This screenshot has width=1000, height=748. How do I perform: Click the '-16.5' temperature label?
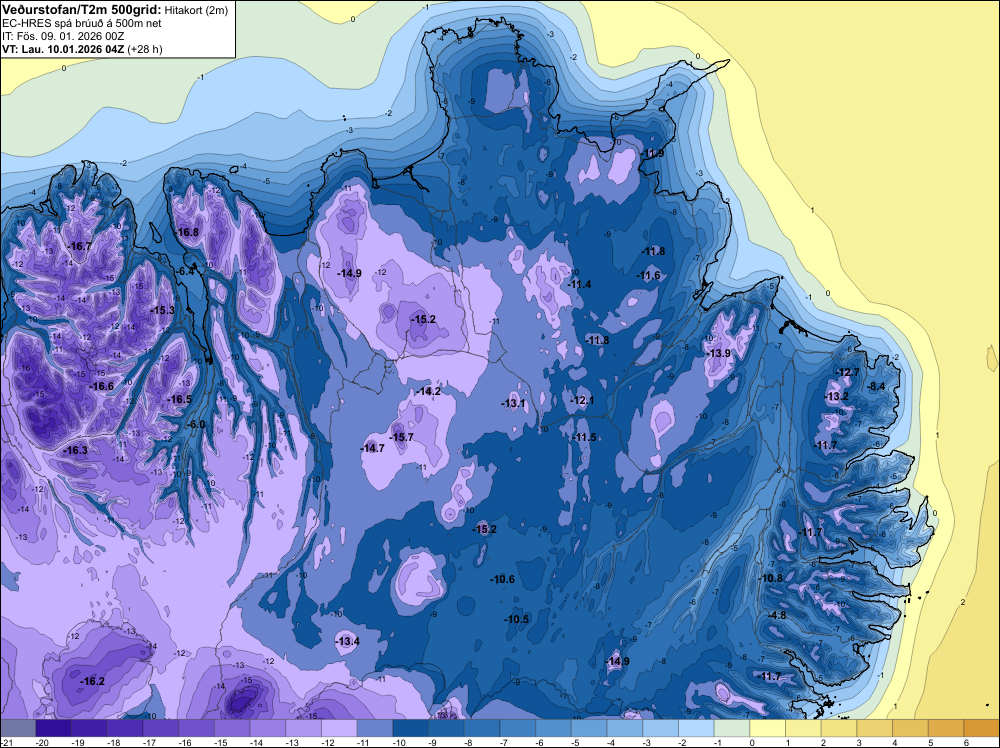(x=180, y=399)
